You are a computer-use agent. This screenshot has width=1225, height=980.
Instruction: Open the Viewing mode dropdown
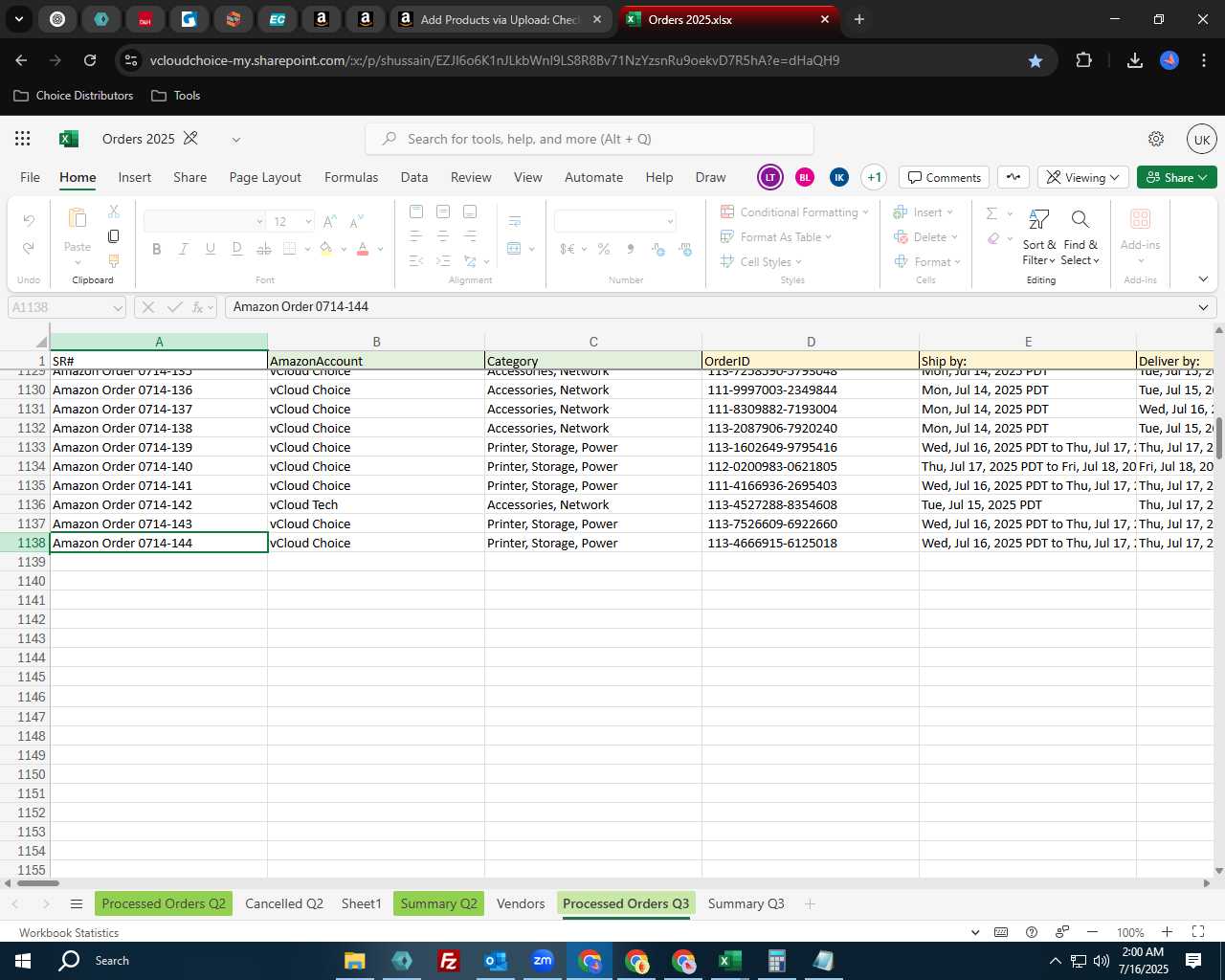click(x=1082, y=177)
